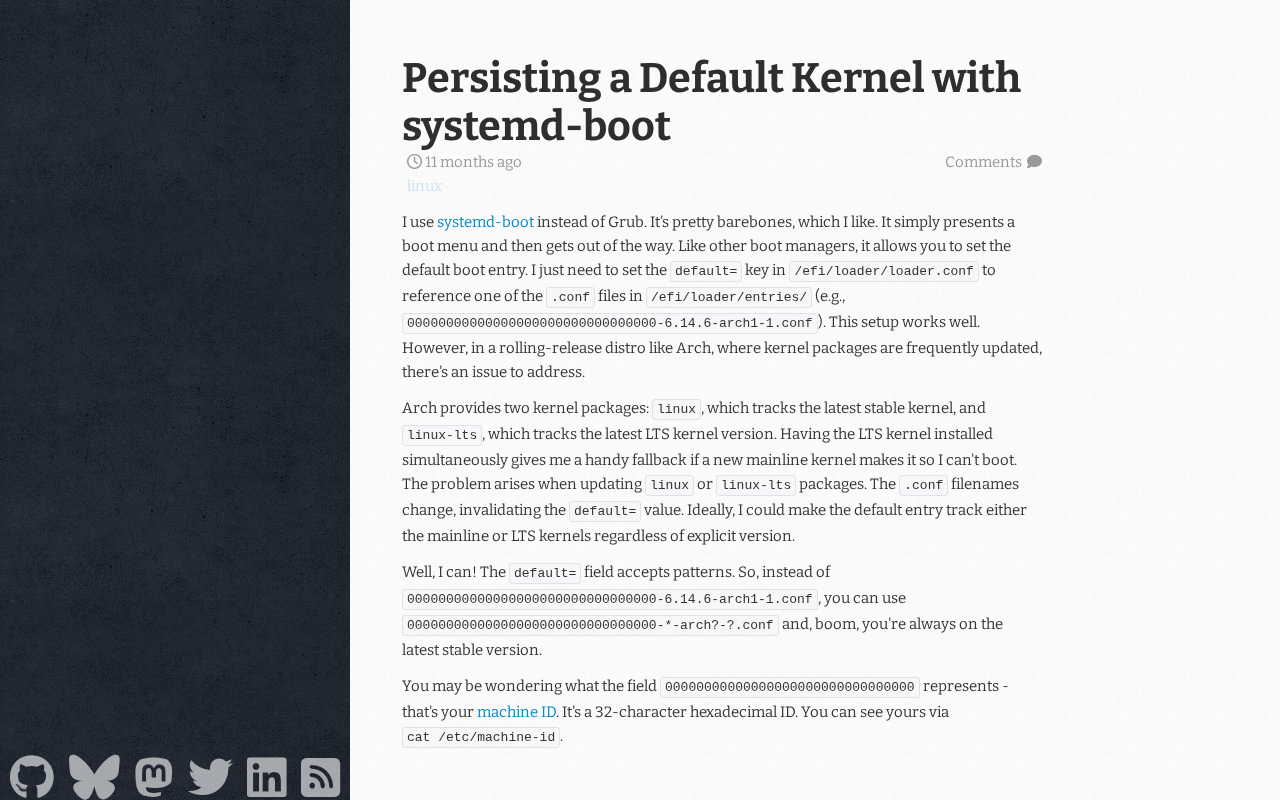
Task: Follow the machine ID link
Action: pyautogui.click(x=516, y=712)
